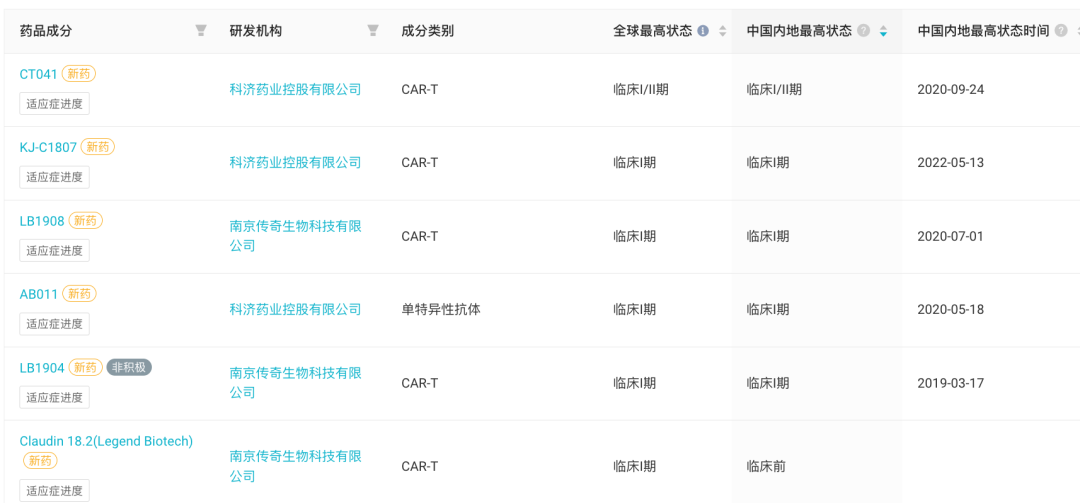Click help icon beside 中国内地最高状态时间
Viewport: 1080px width, 503px height.
tap(1061, 31)
